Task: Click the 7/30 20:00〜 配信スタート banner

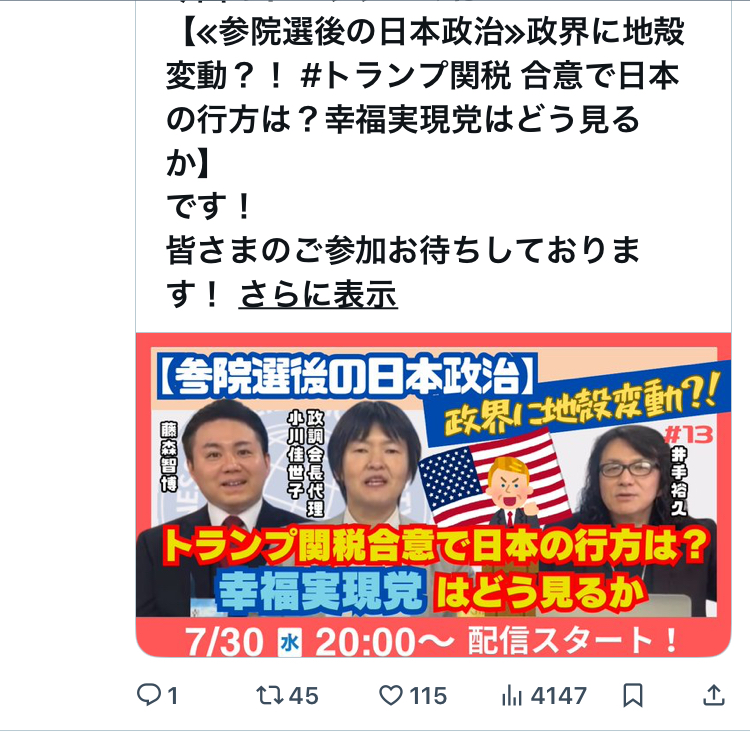Action: pyautogui.click(x=430, y=639)
